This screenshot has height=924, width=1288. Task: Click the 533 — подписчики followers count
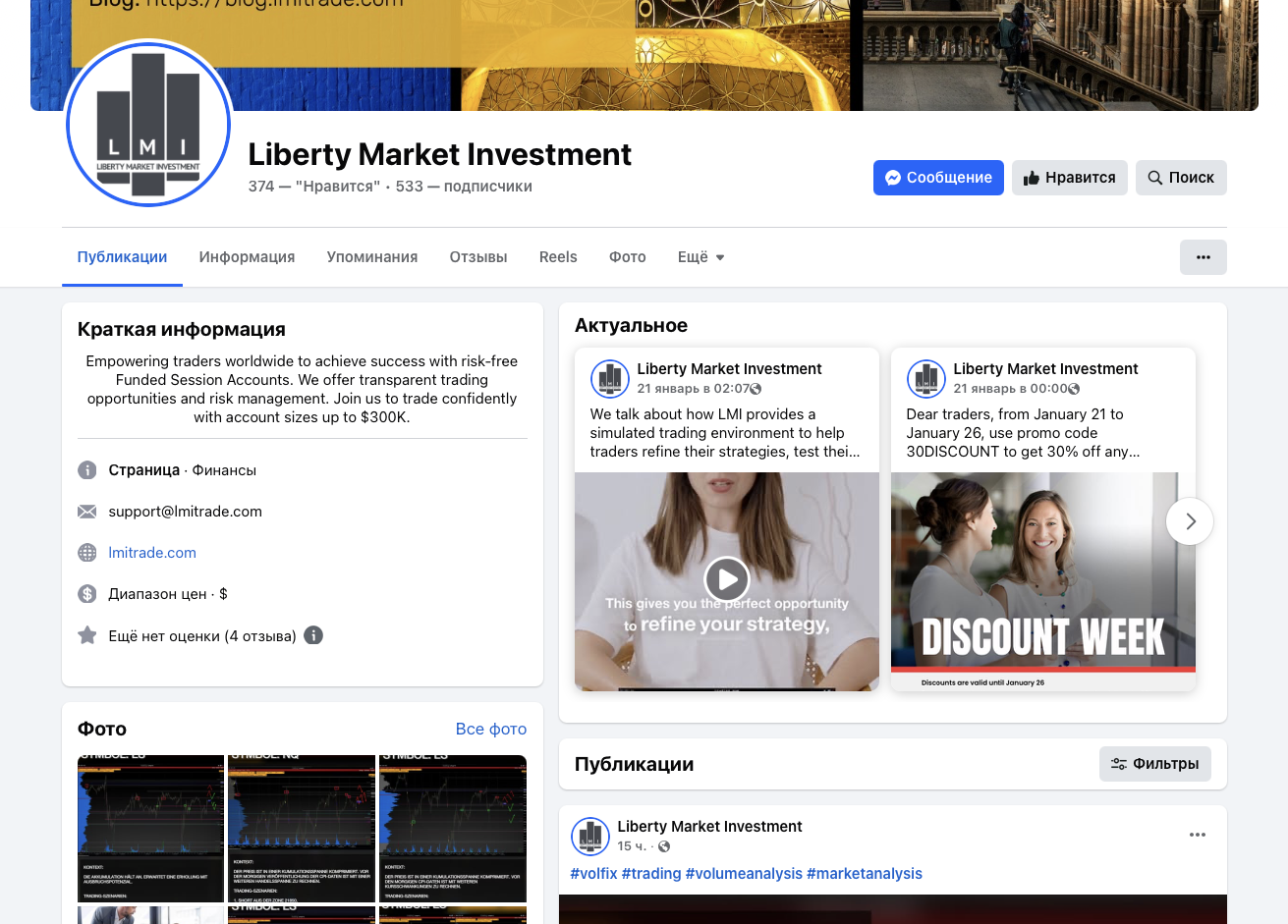click(464, 187)
